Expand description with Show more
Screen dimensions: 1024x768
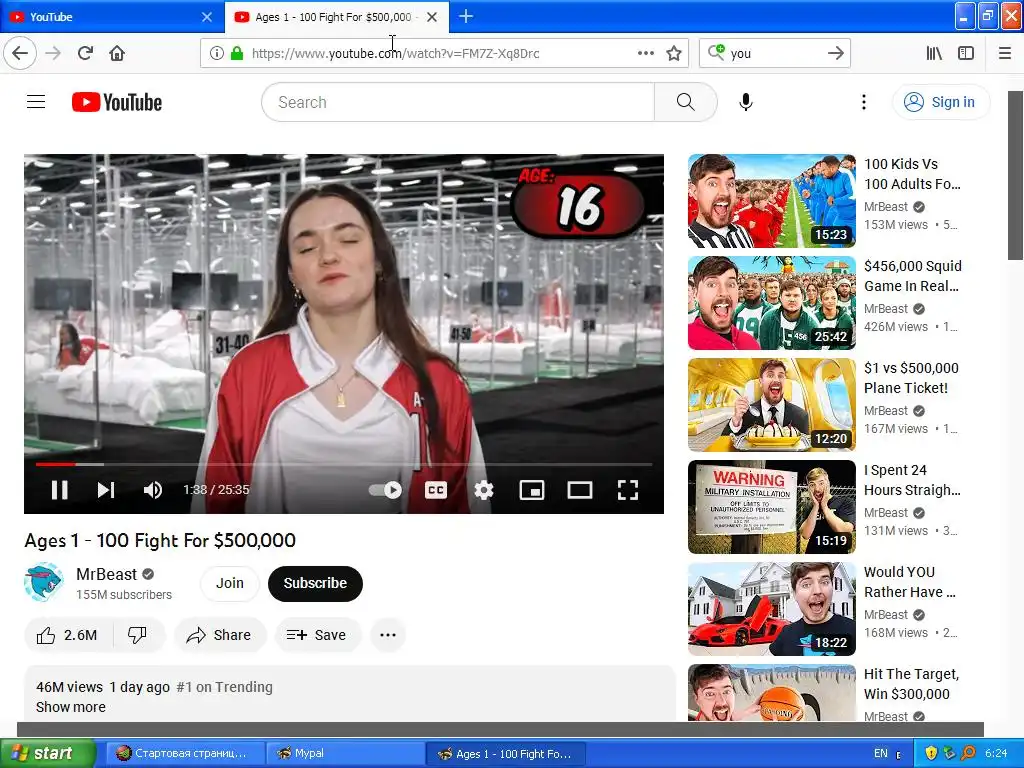point(71,707)
